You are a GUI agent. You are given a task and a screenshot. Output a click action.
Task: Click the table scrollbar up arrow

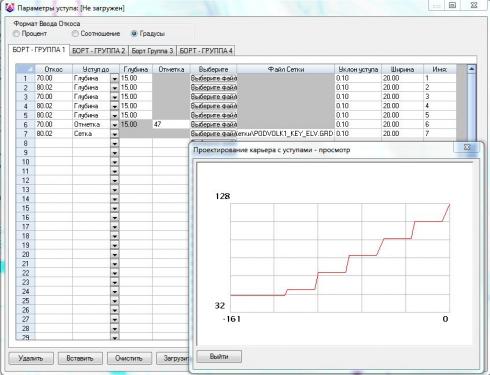471,69
